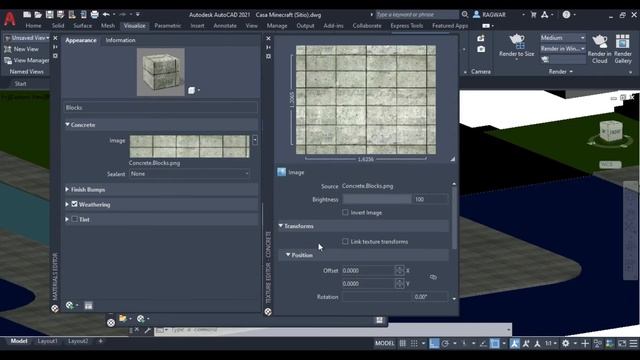The image size is (640, 360).
Task: Click the material name field Blocks
Action: tap(161, 108)
